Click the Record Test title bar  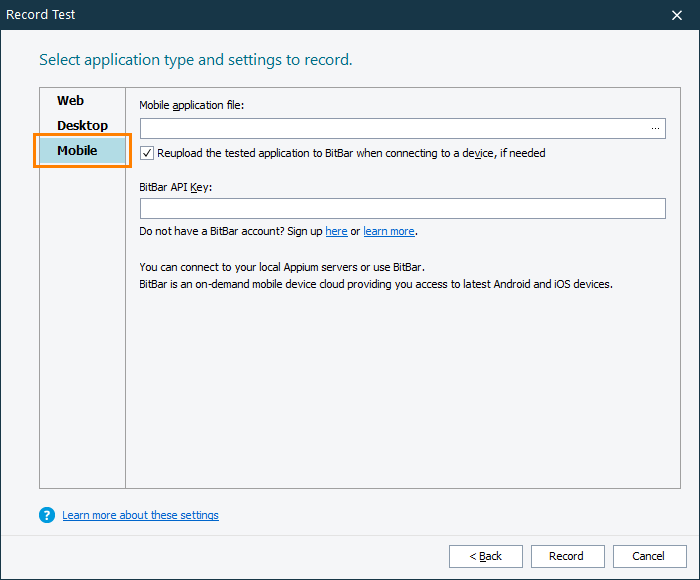(x=300, y=15)
